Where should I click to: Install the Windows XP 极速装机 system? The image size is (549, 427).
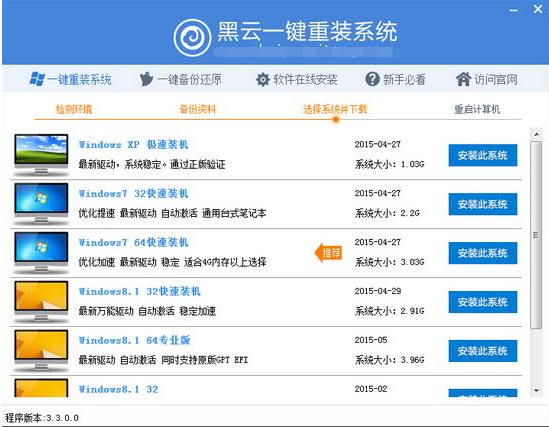point(482,155)
